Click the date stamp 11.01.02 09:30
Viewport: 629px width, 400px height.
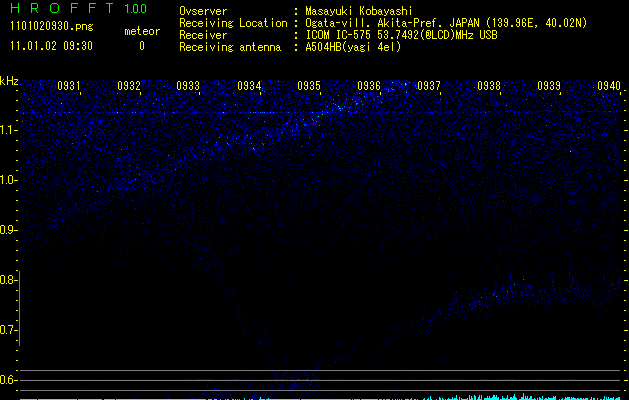pos(51,46)
